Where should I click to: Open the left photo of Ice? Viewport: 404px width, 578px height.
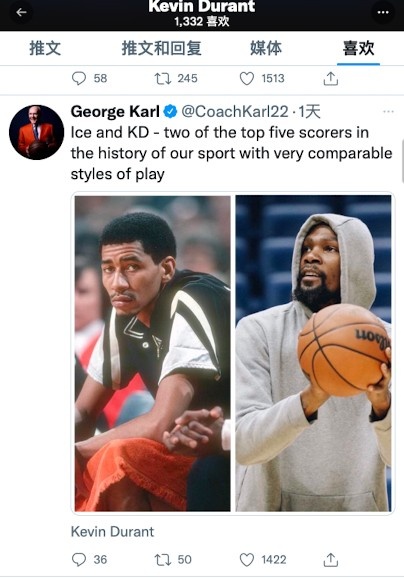click(153, 354)
